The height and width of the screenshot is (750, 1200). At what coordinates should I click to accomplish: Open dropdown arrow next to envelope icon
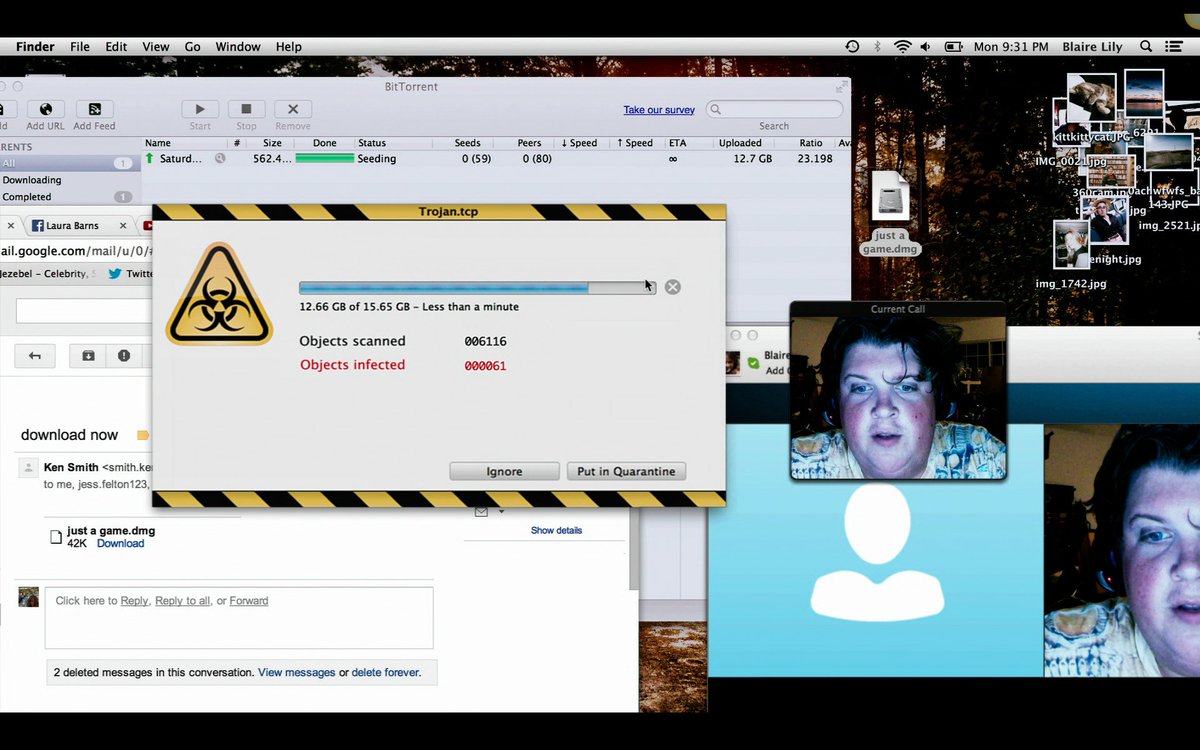501,512
